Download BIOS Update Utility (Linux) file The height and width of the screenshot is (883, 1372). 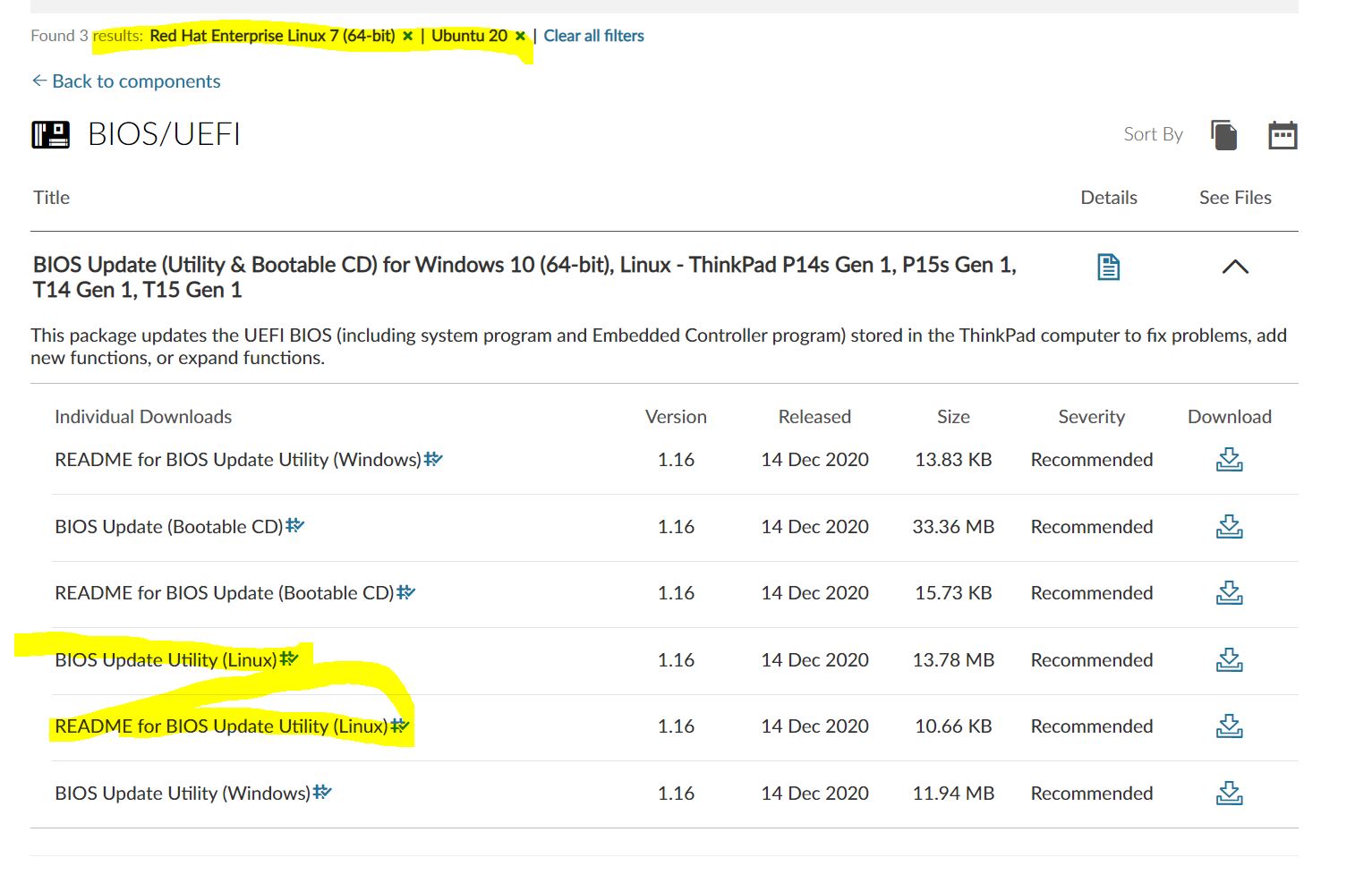[x=1229, y=660]
